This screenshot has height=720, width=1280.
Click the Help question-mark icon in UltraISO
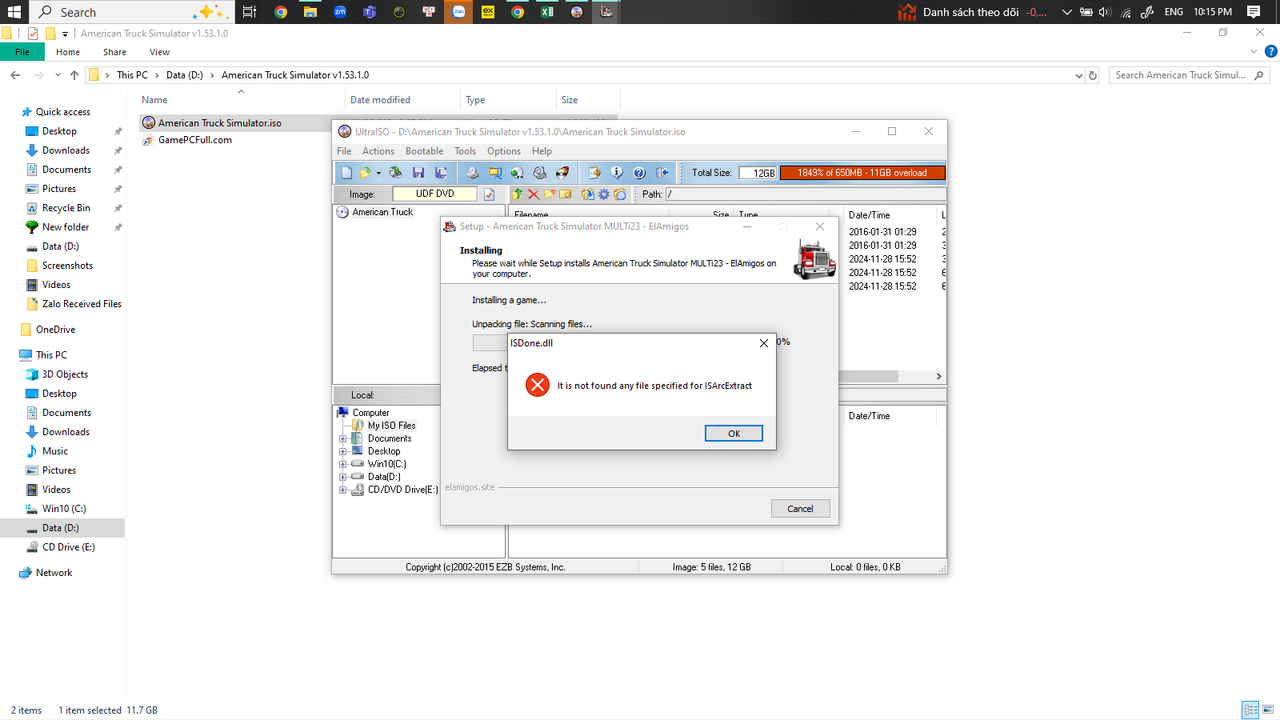pyautogui.click(x=639, y=173)
